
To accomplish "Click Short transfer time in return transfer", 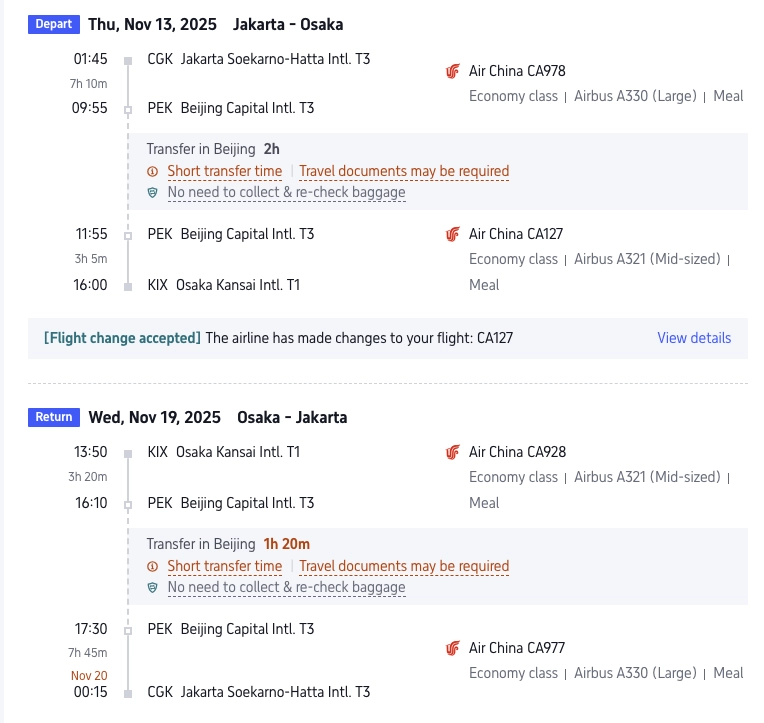I will [224, 567].
